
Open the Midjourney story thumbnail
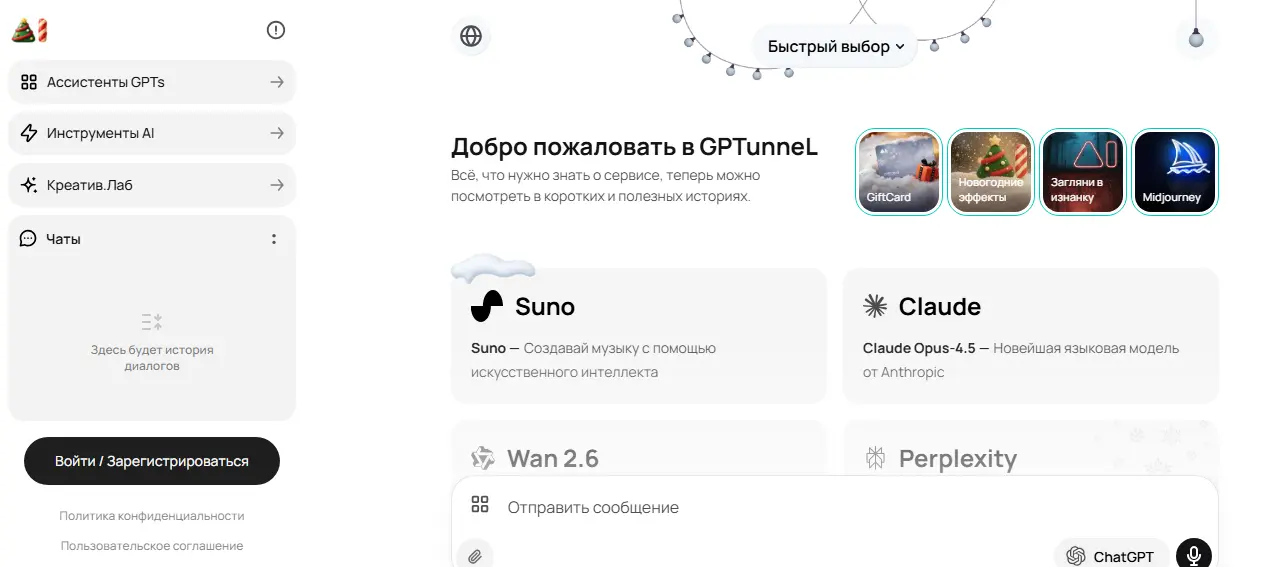point(1174,172)
